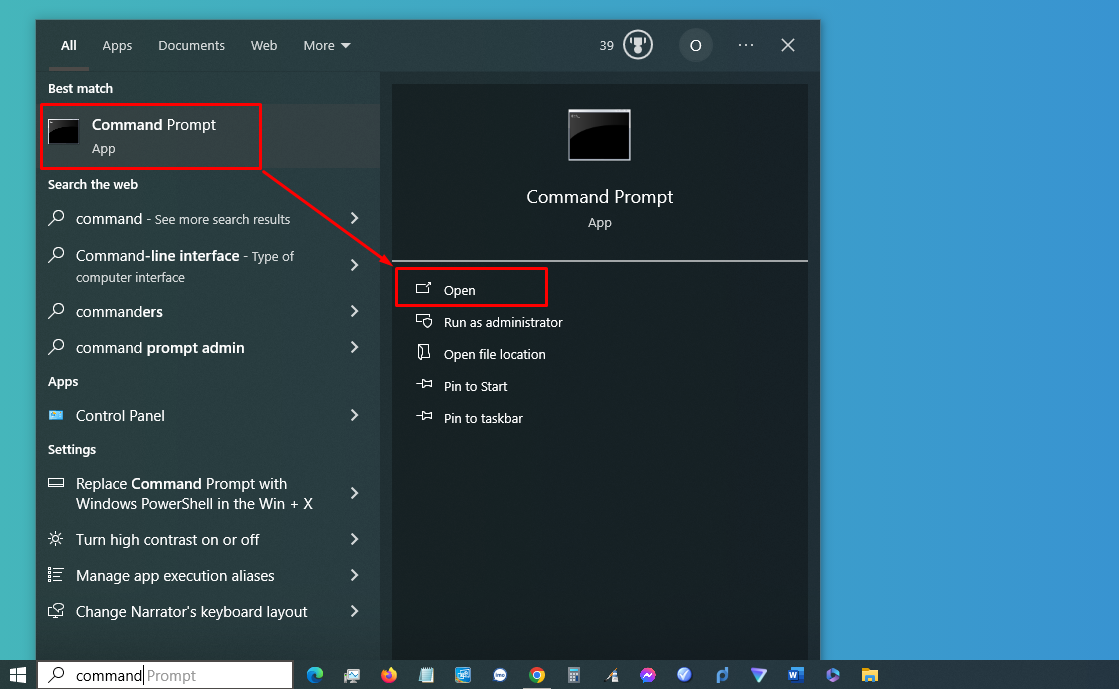The width and height of the screenshot is (1119, 689).
Task: Open the user account avatar
Action: 695,44
